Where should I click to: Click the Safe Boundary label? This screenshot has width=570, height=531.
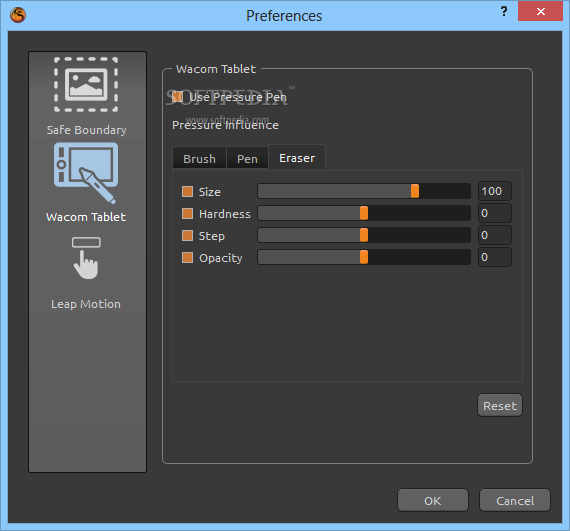click(87, 130)
